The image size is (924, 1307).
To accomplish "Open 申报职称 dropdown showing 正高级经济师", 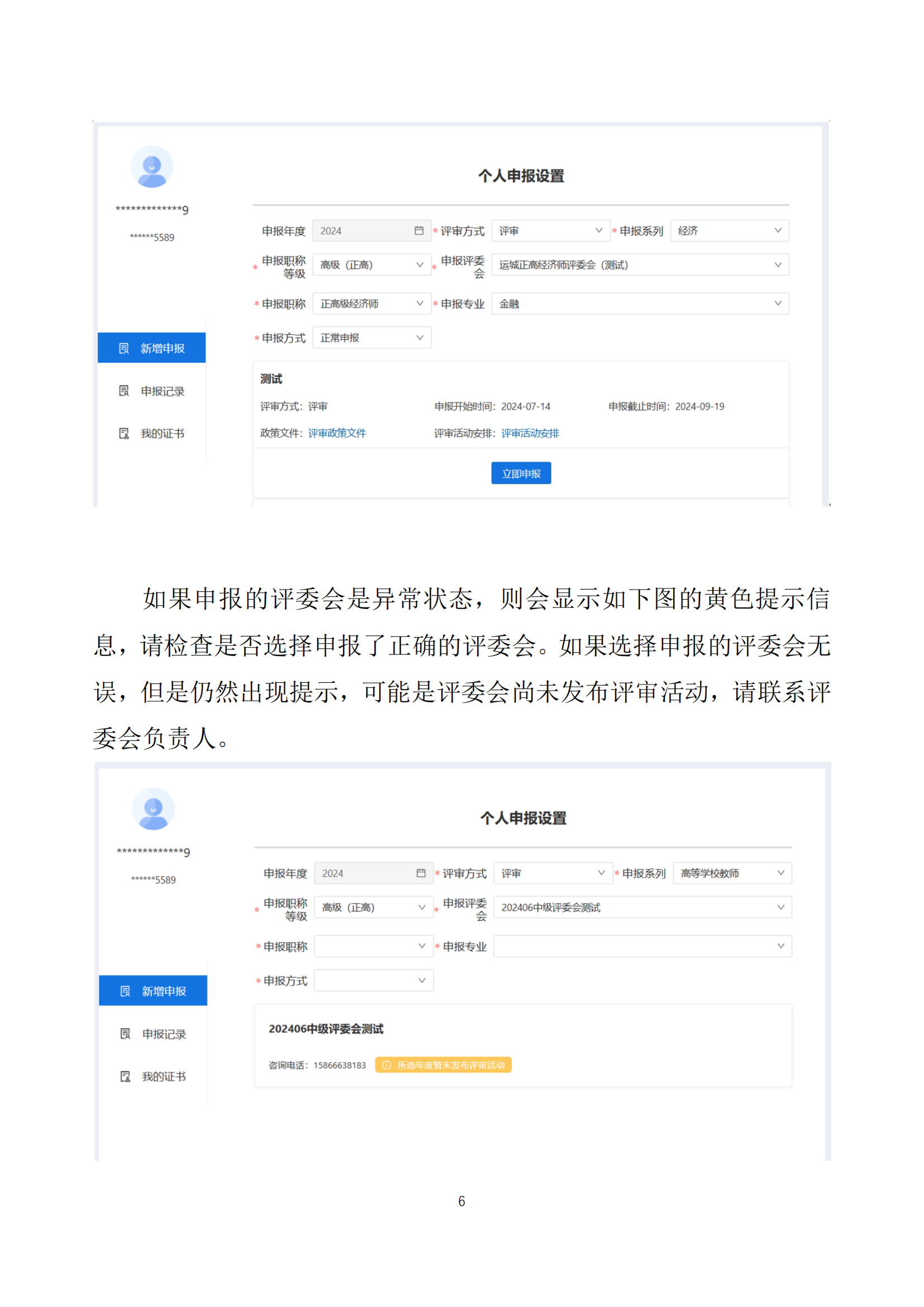I will click(x=371, y=304).
